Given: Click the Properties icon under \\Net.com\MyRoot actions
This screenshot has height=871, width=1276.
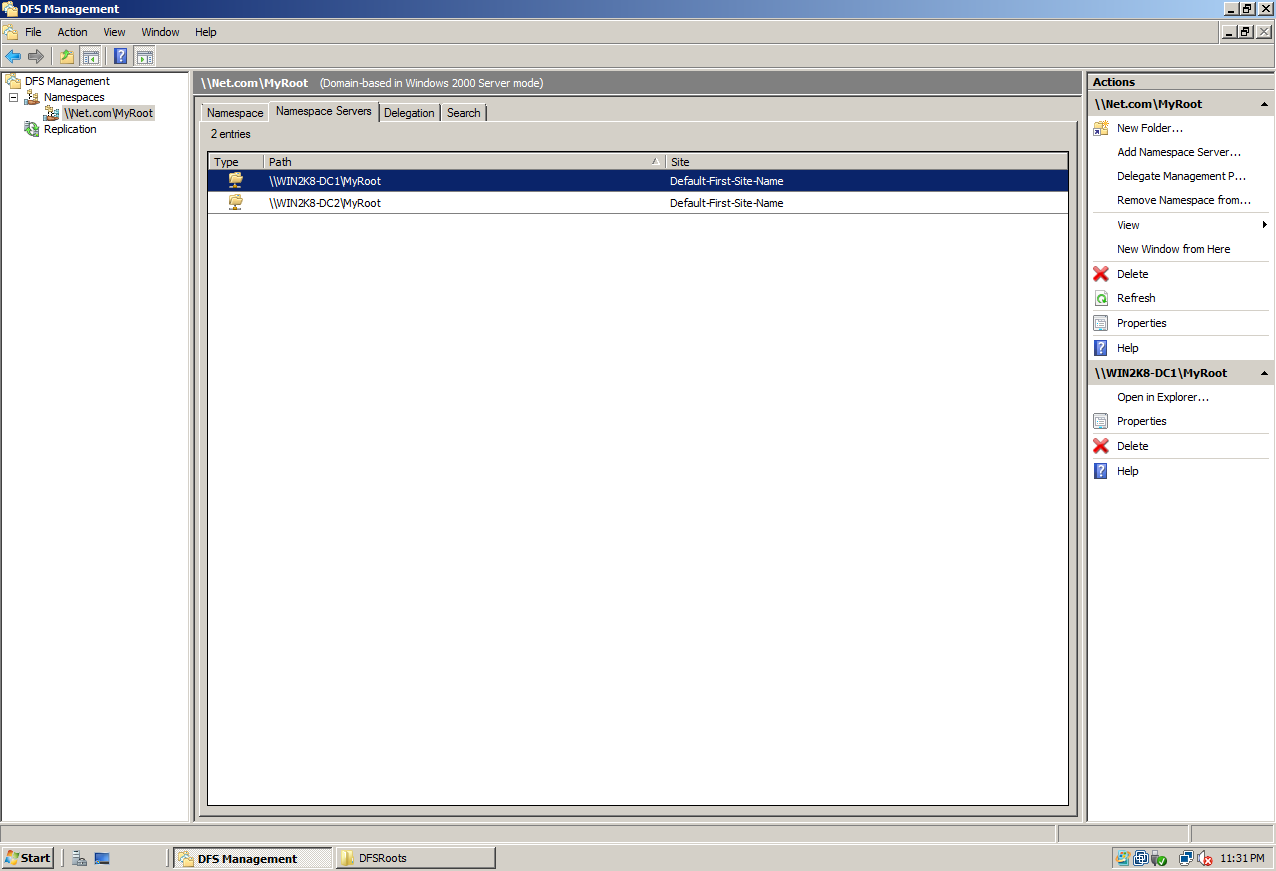Looking at the screenshot, I should coord(1101,323).
